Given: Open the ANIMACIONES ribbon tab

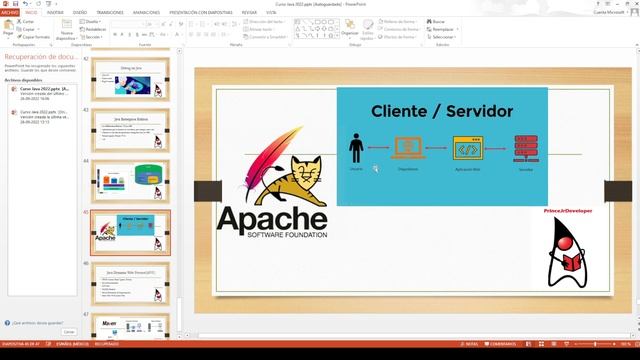Looking at the screenshot, I should click(x=147, y=12).
